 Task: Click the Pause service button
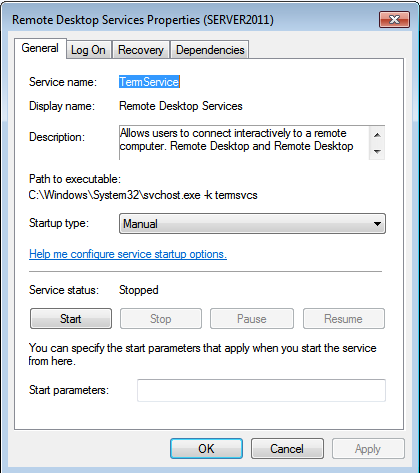pos(252,319)
